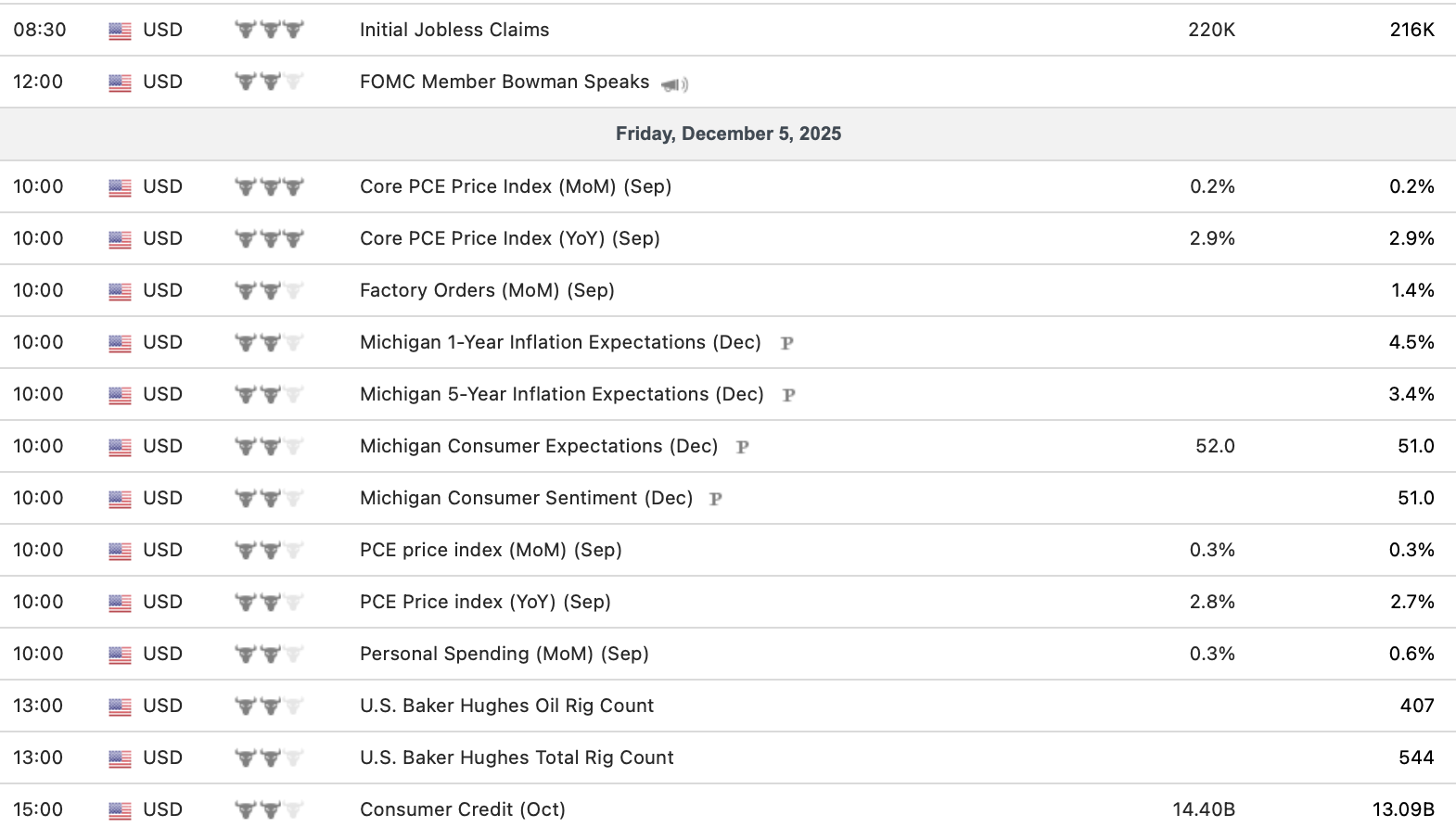Click the volatility bull icons for Factory Orders
This screenshot has height=840, width=1456.
(269, 290)
